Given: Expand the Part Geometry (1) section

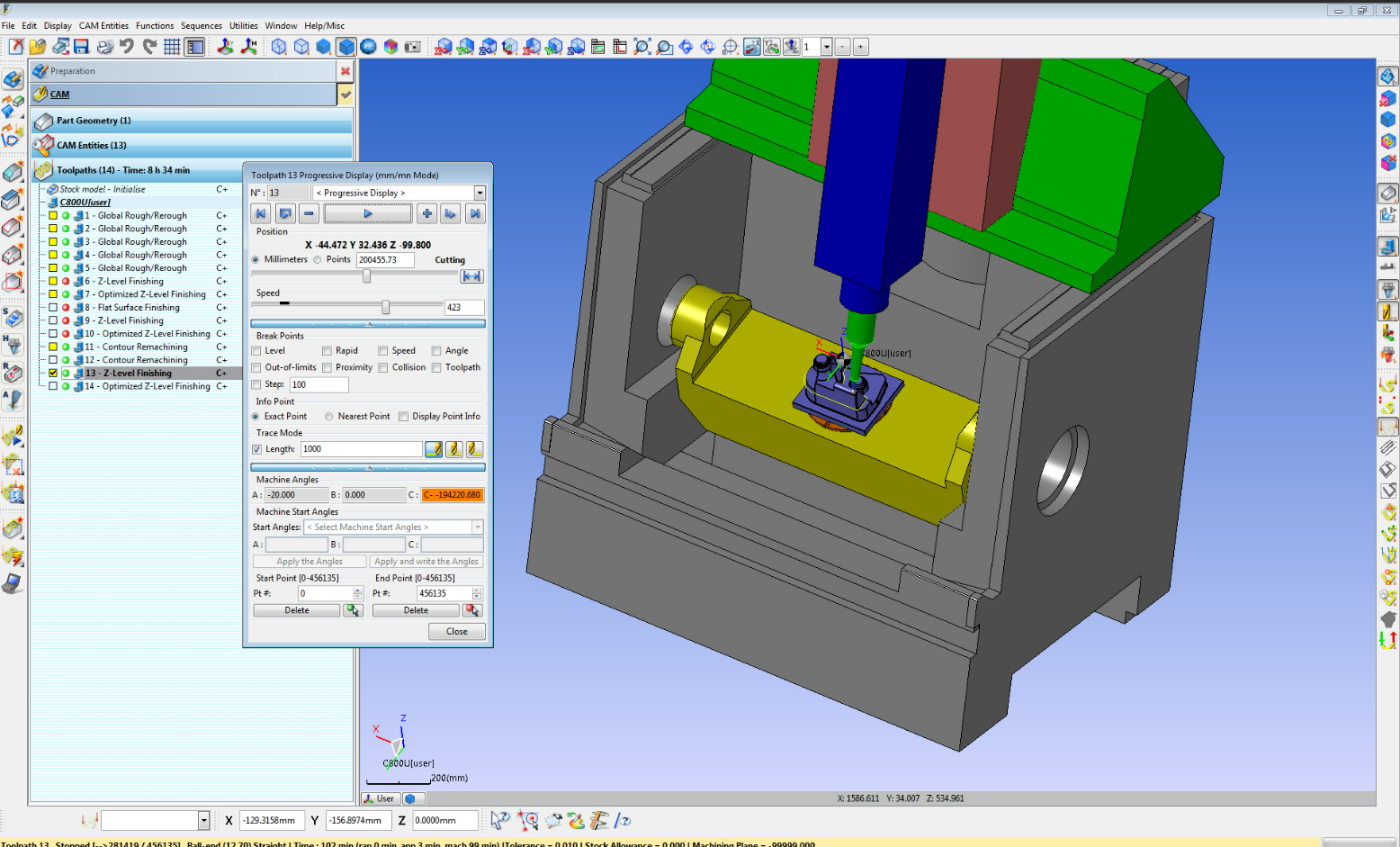Looking at the screenshot, I should click(x=93, y=121).
